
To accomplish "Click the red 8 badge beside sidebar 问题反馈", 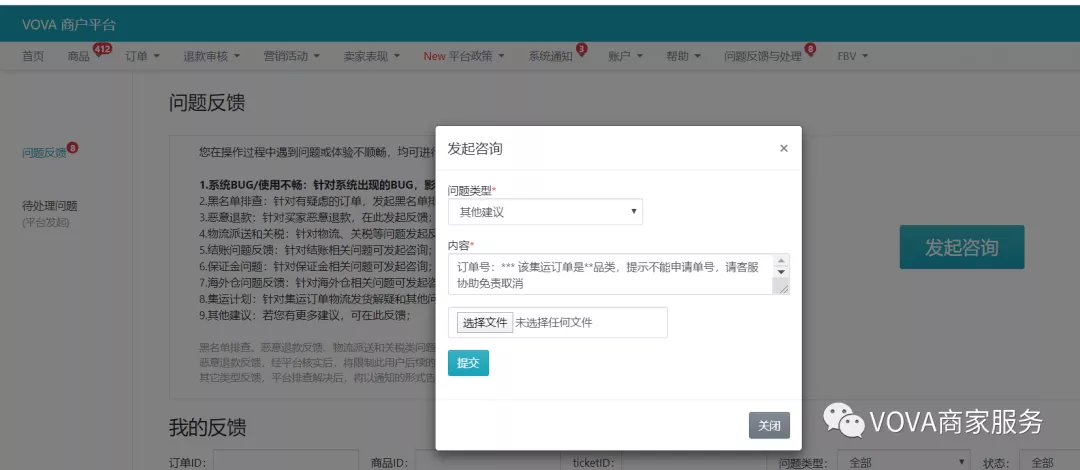I will [73, 147].
